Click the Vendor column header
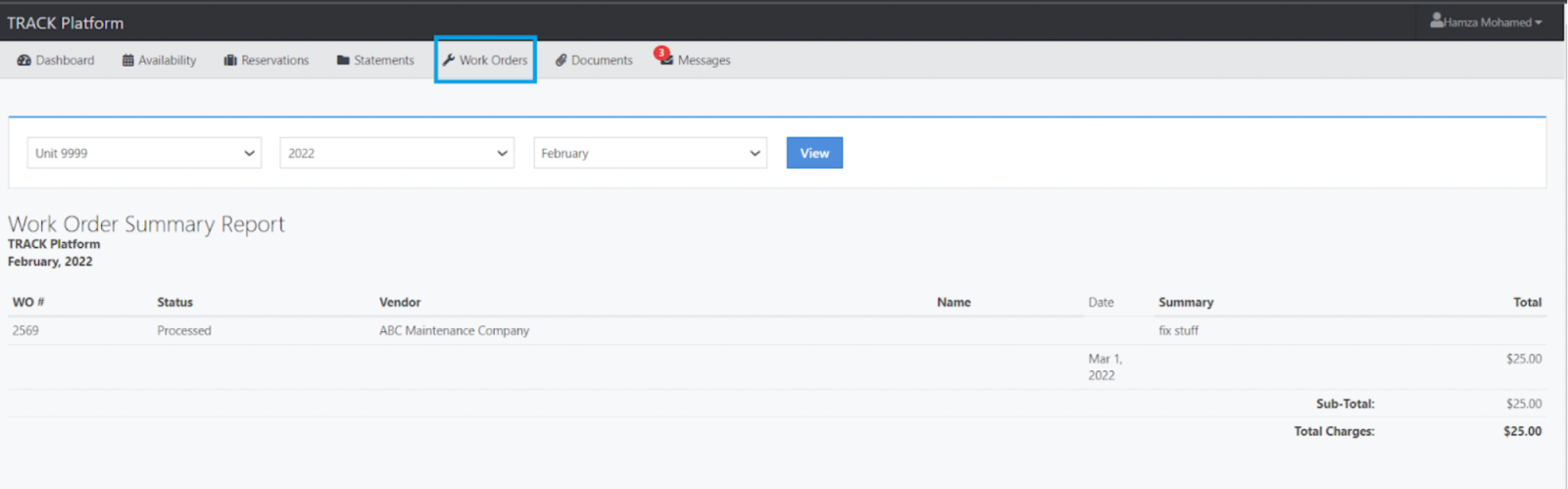Image resolution: width=1568 pixels, height=489 pixels. point(400,303)
